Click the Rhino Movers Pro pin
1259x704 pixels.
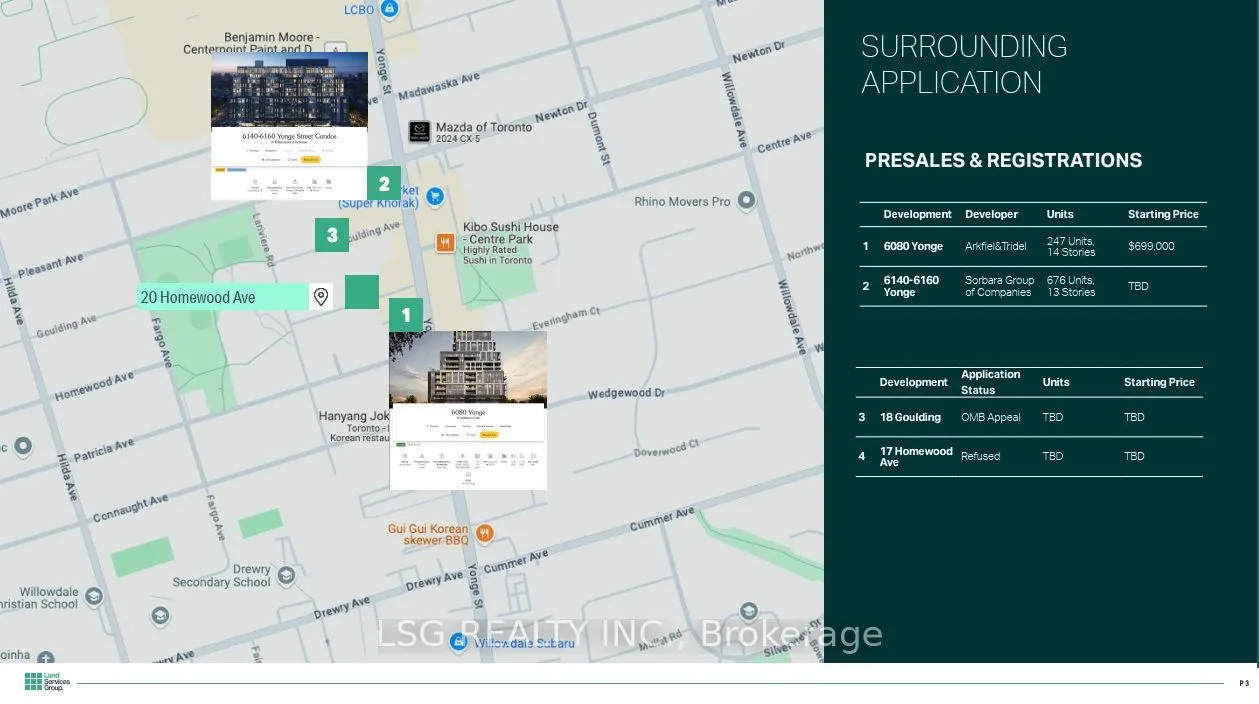point(747,201)
